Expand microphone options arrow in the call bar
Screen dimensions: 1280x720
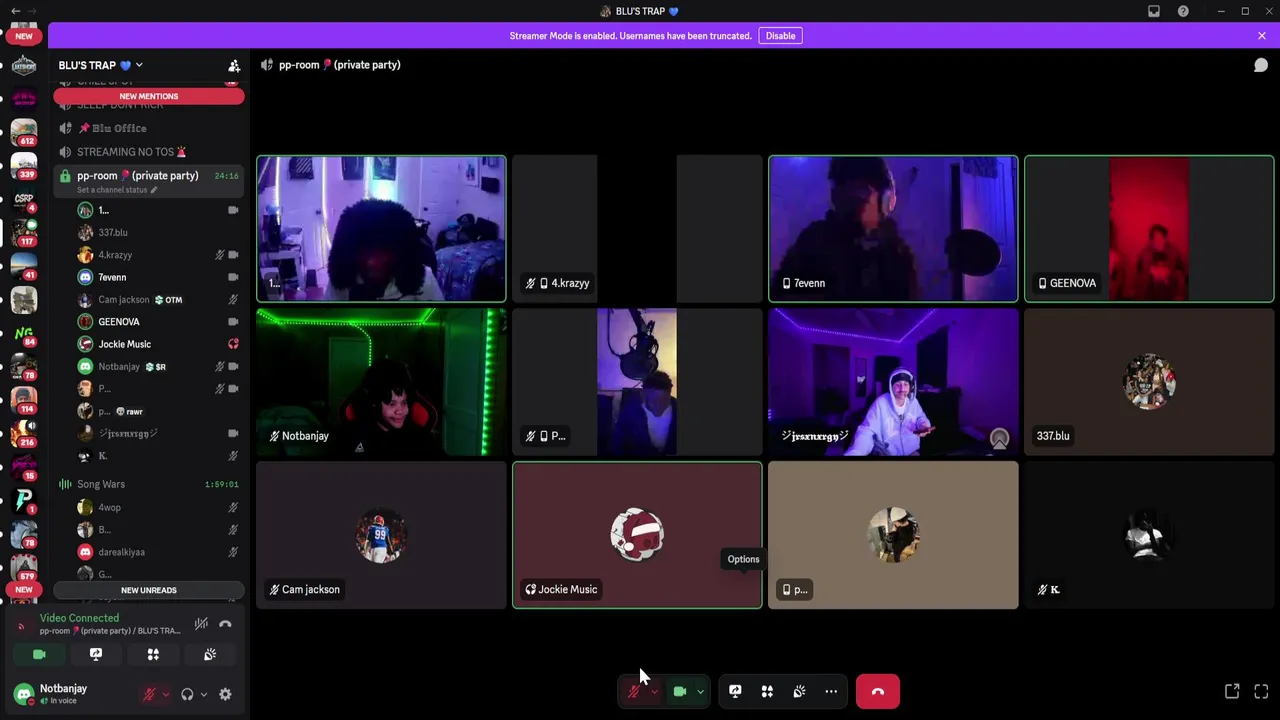pos(654,691)
